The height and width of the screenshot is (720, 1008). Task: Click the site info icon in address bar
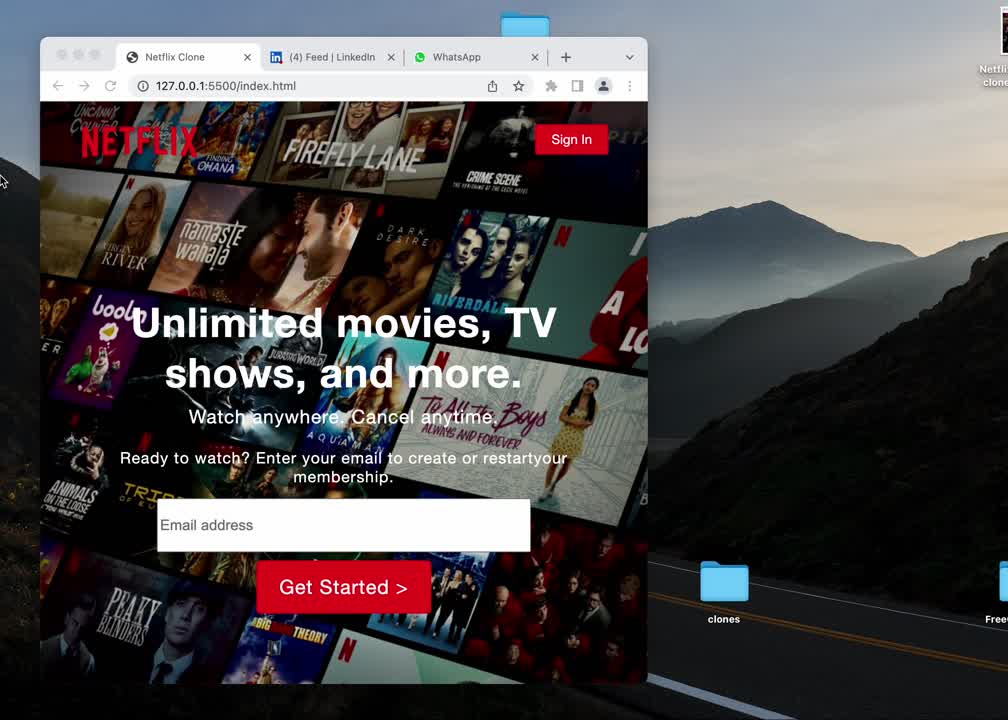click(143, 86)
